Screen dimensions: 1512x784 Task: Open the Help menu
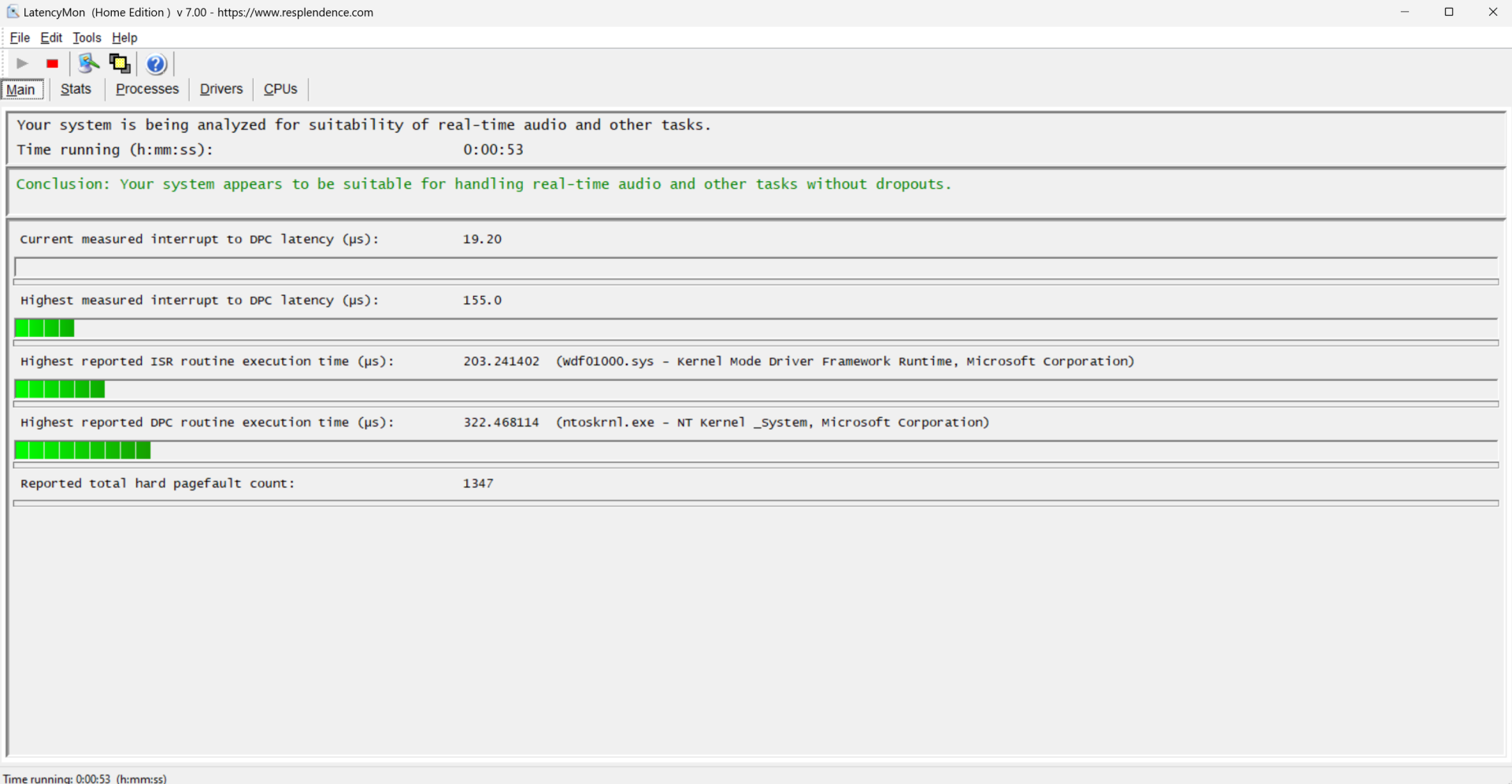pos(124,38)
